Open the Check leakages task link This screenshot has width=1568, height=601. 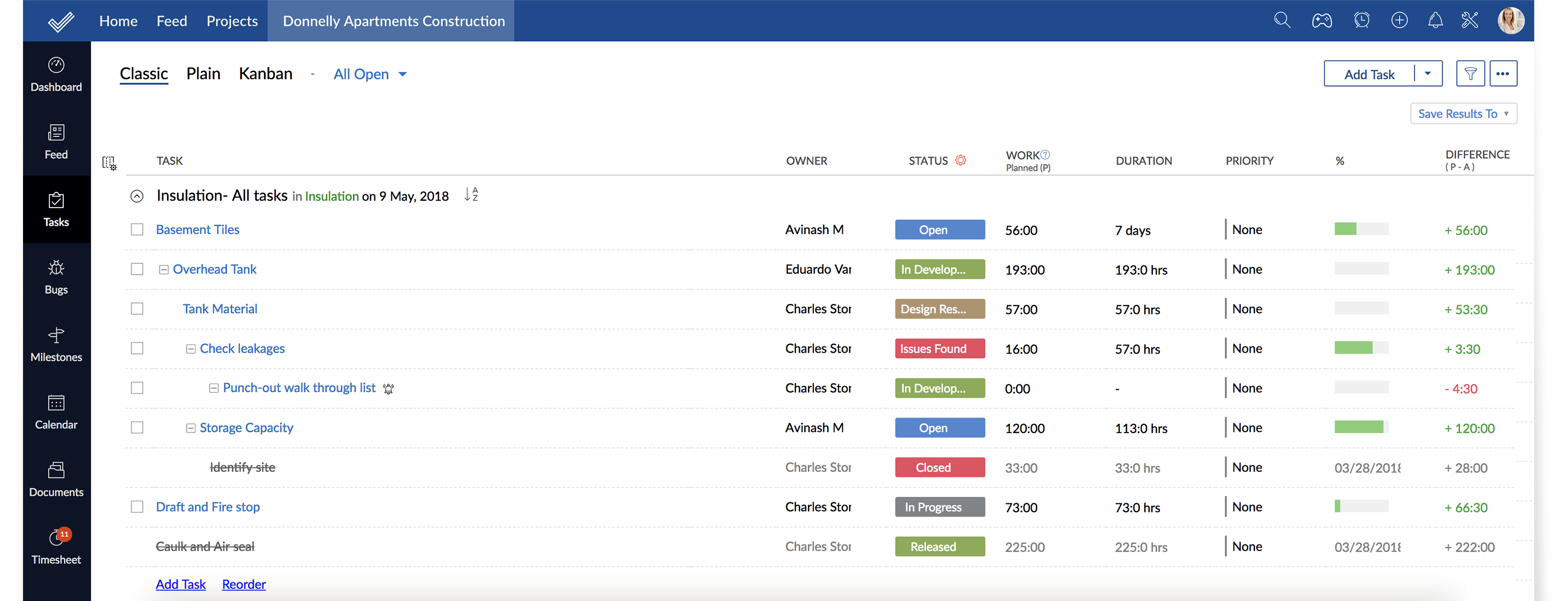(x=242, y=348)
